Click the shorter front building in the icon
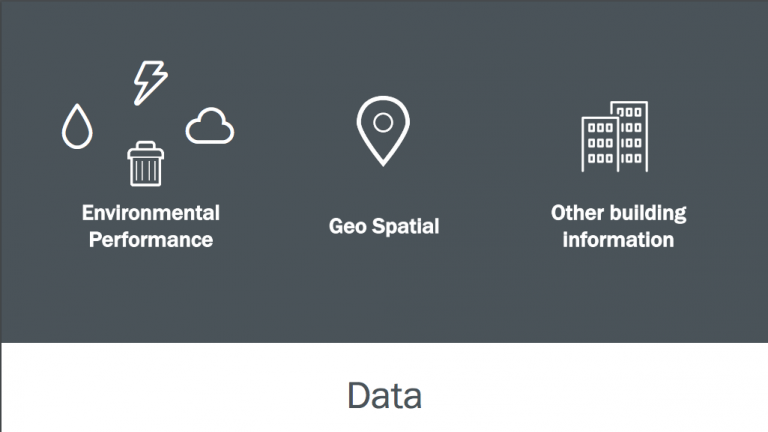 click(x=600, y=144)
